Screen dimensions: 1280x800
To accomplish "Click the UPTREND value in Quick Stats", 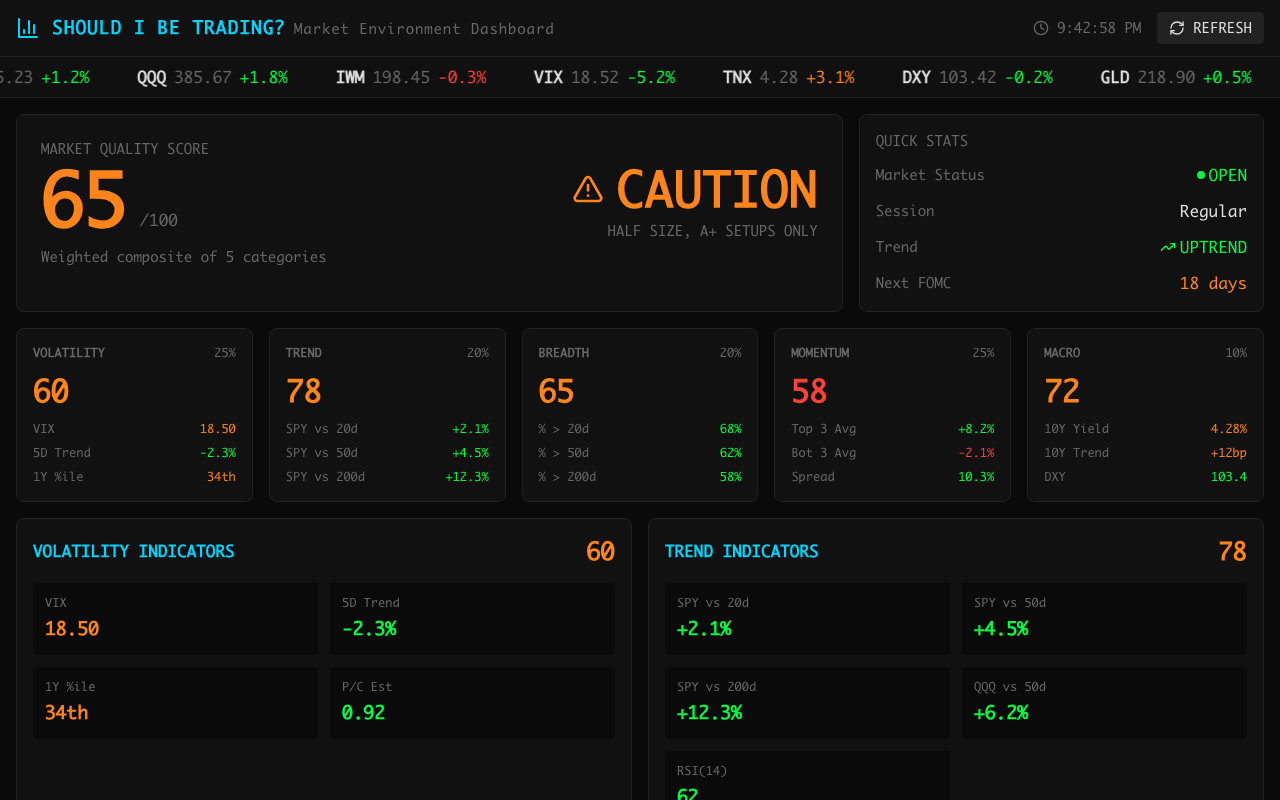I will click(x=1213, y=247).
